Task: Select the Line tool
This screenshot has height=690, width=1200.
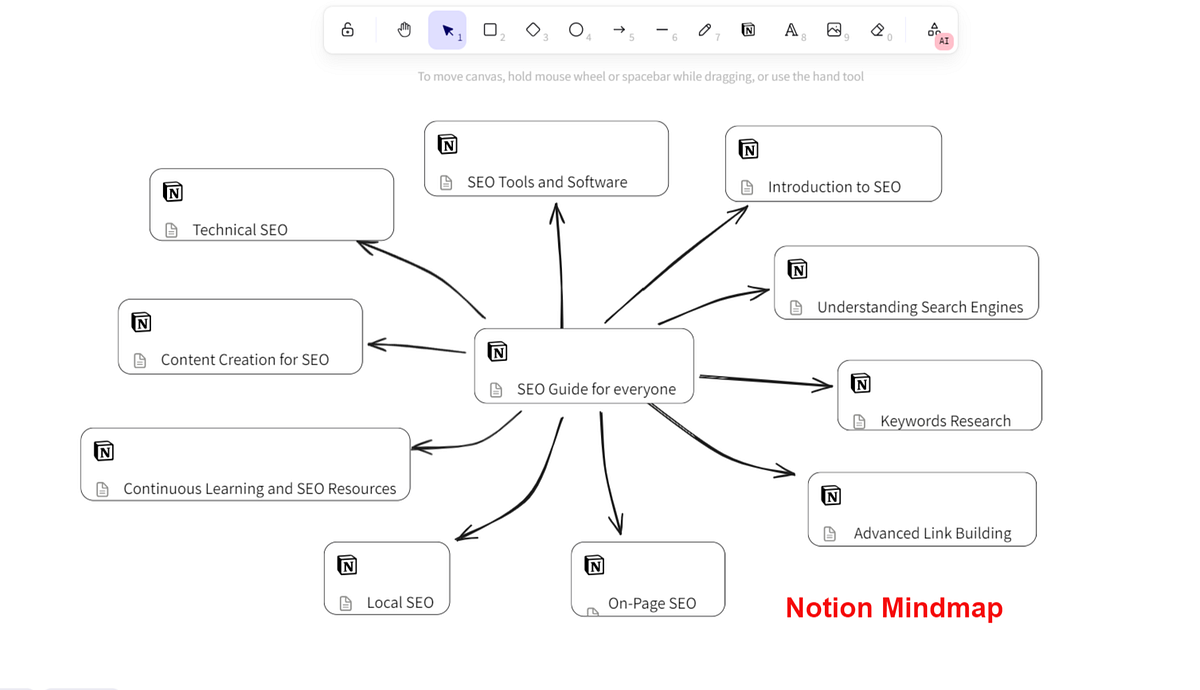Action: click(663, 30)
